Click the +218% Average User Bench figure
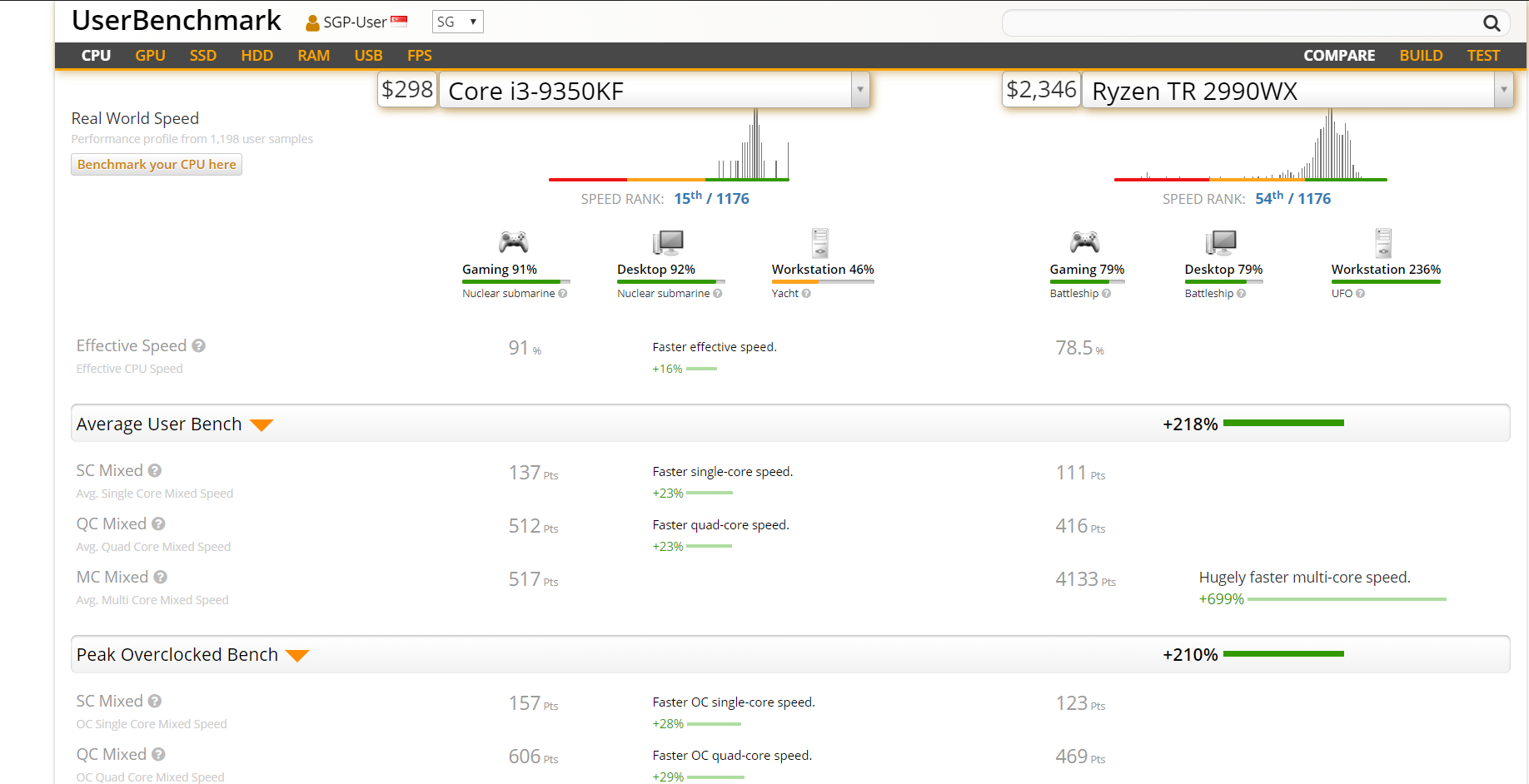The height and width of the screenshot is (784, 1529). coord(1190,424)
